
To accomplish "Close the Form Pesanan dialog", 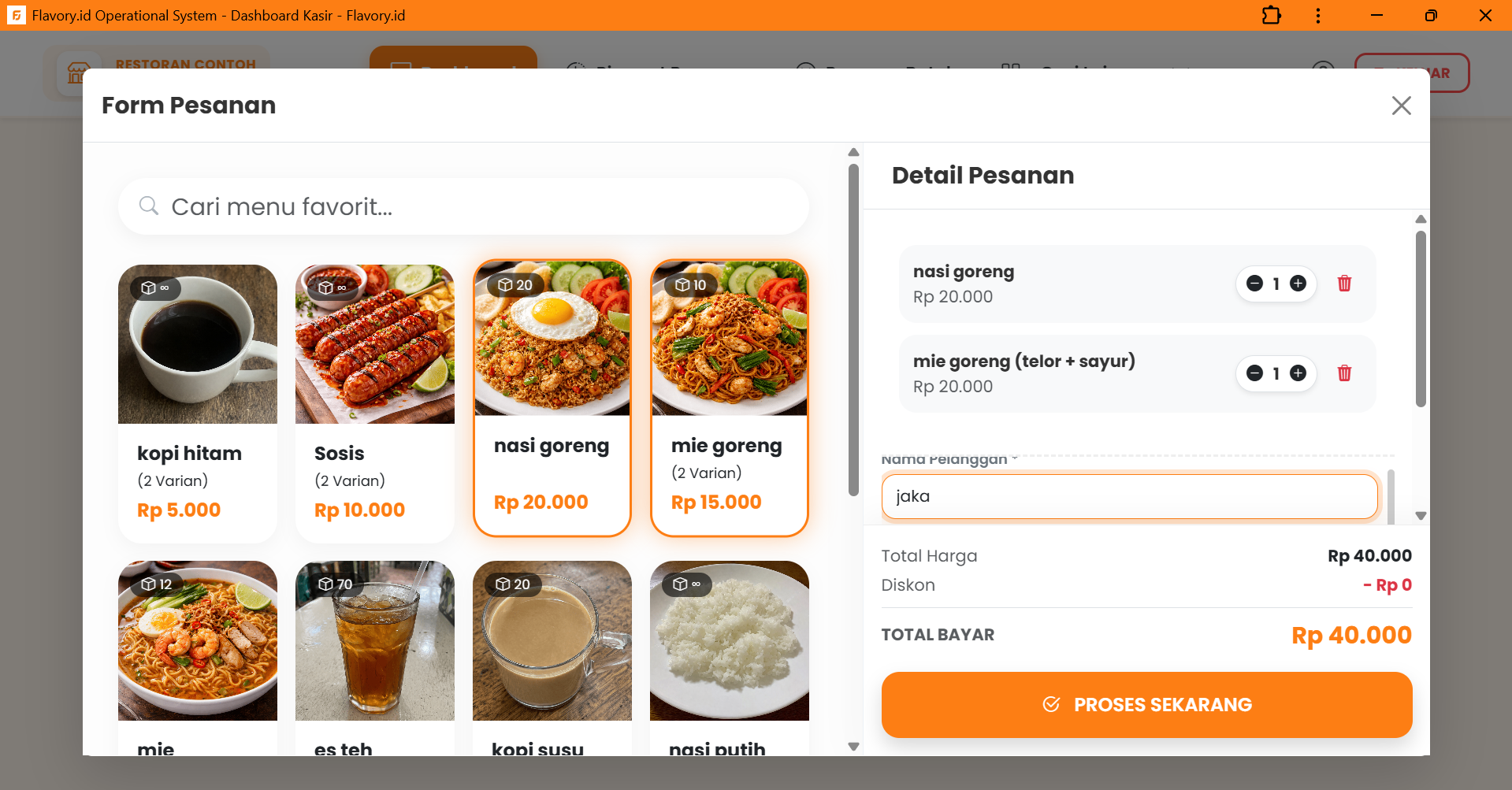I will coord(1401,106).
